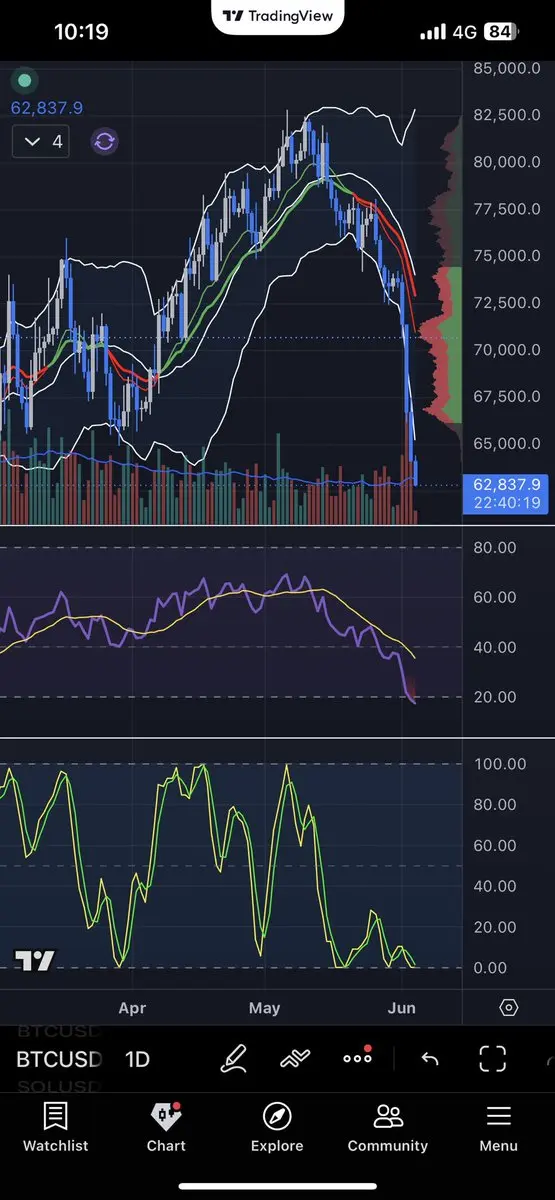Tap the RSI 20.00 scale label
The width and height of the screenshot is (555, 1200).
click(x=493, y=697)
